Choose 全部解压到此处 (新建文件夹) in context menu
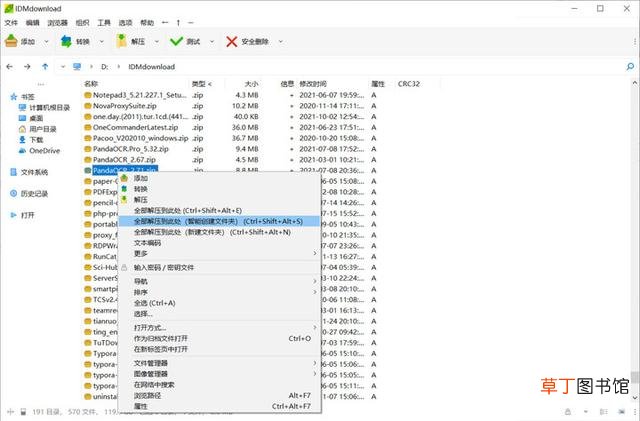 point(219,232)
